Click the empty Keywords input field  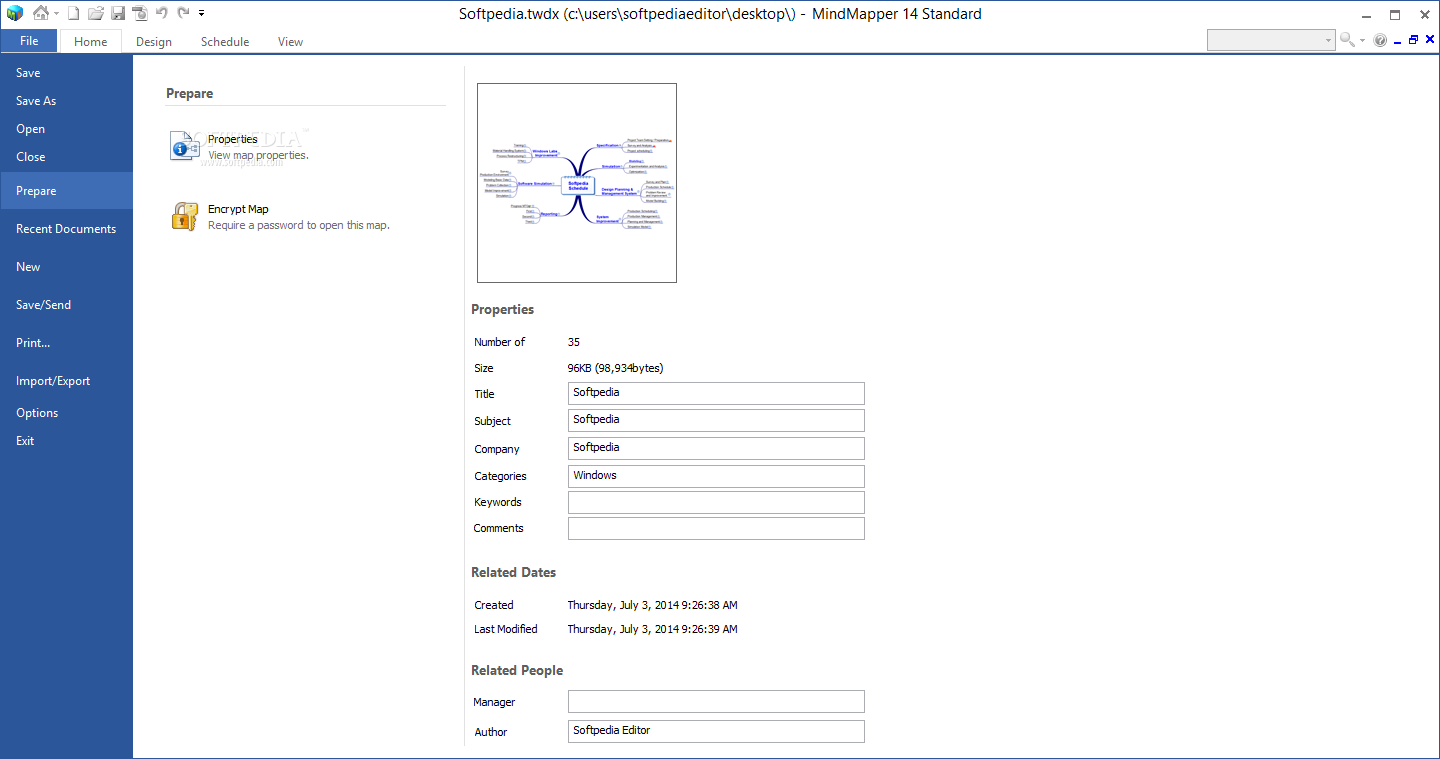(x=716, y=502)
